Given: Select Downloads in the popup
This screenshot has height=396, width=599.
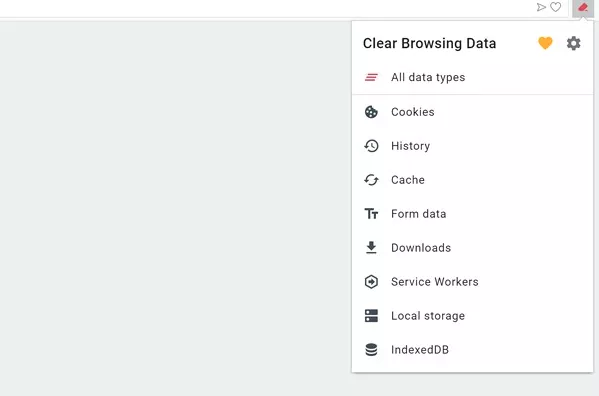Looking at the screenshot, I should (473, 248).
